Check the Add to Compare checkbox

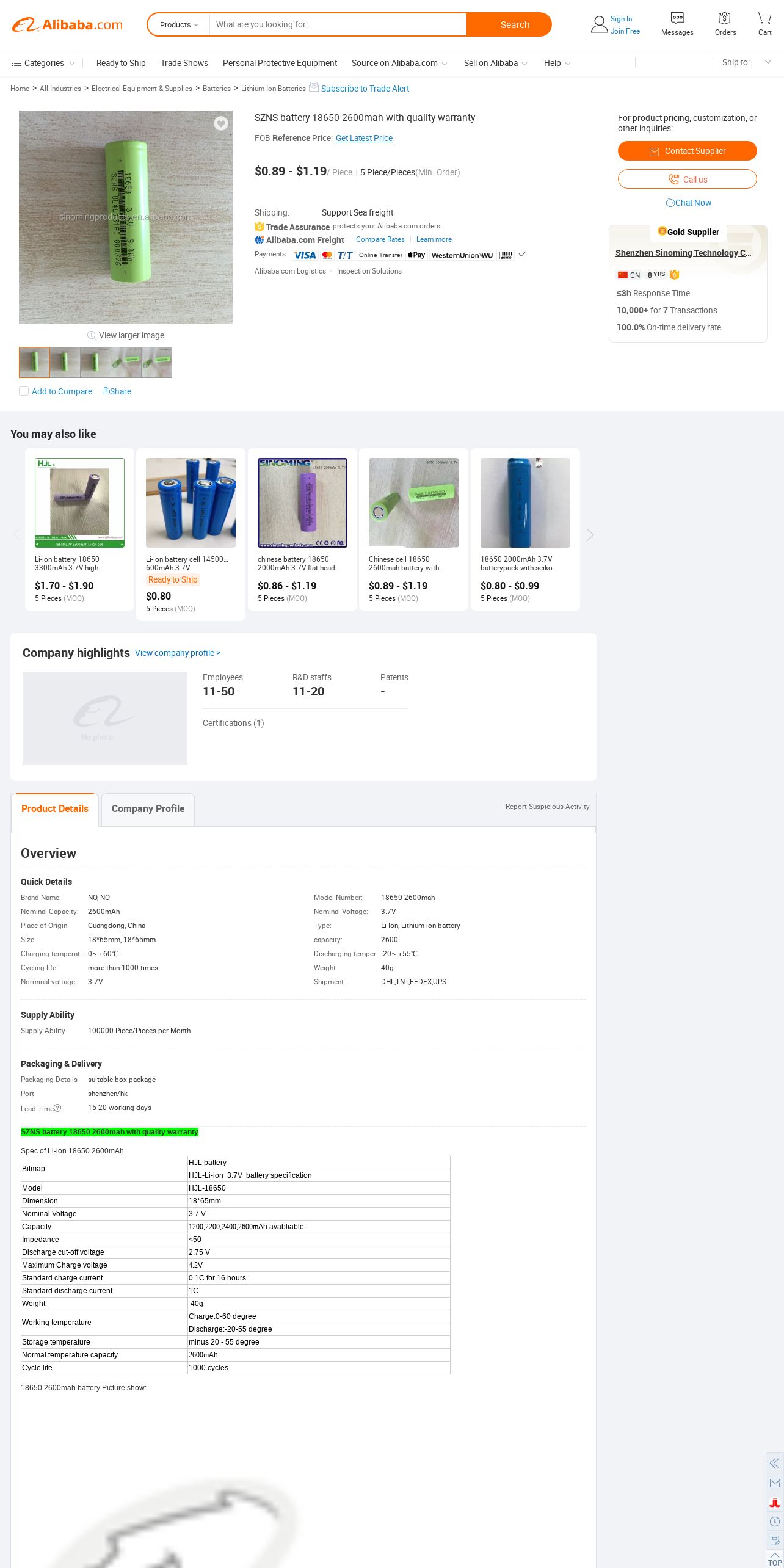tap(24, 391)
